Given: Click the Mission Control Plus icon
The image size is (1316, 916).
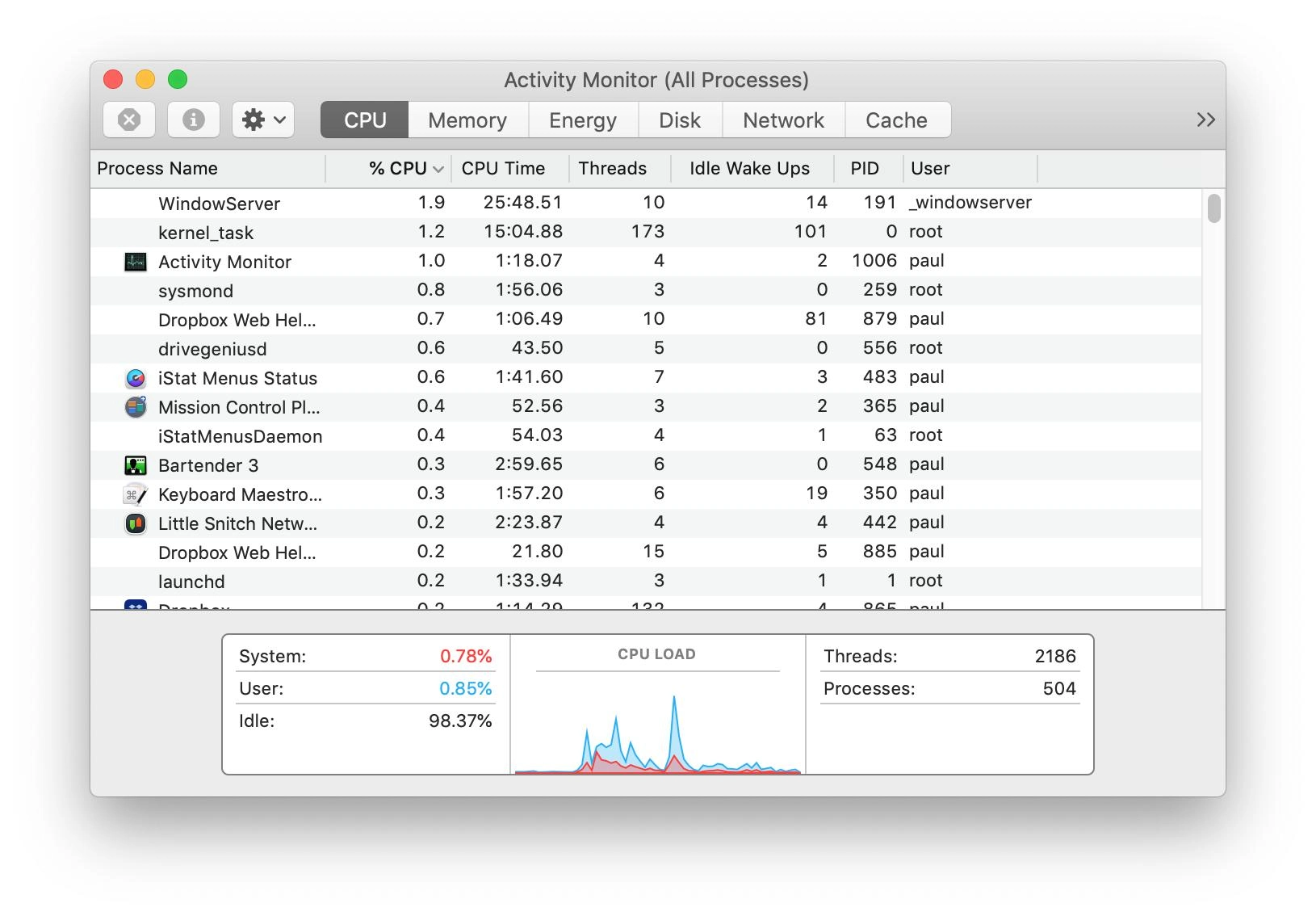Looking at the screenshot, I should click(x=135, y=407).
